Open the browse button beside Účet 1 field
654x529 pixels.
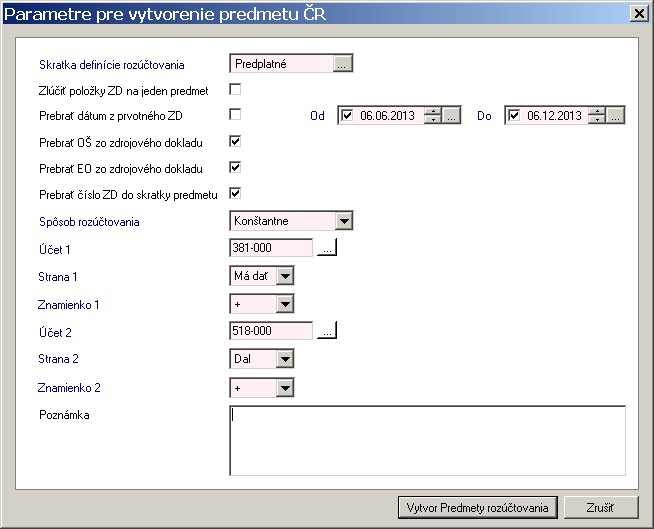click(x=327, y=248)
